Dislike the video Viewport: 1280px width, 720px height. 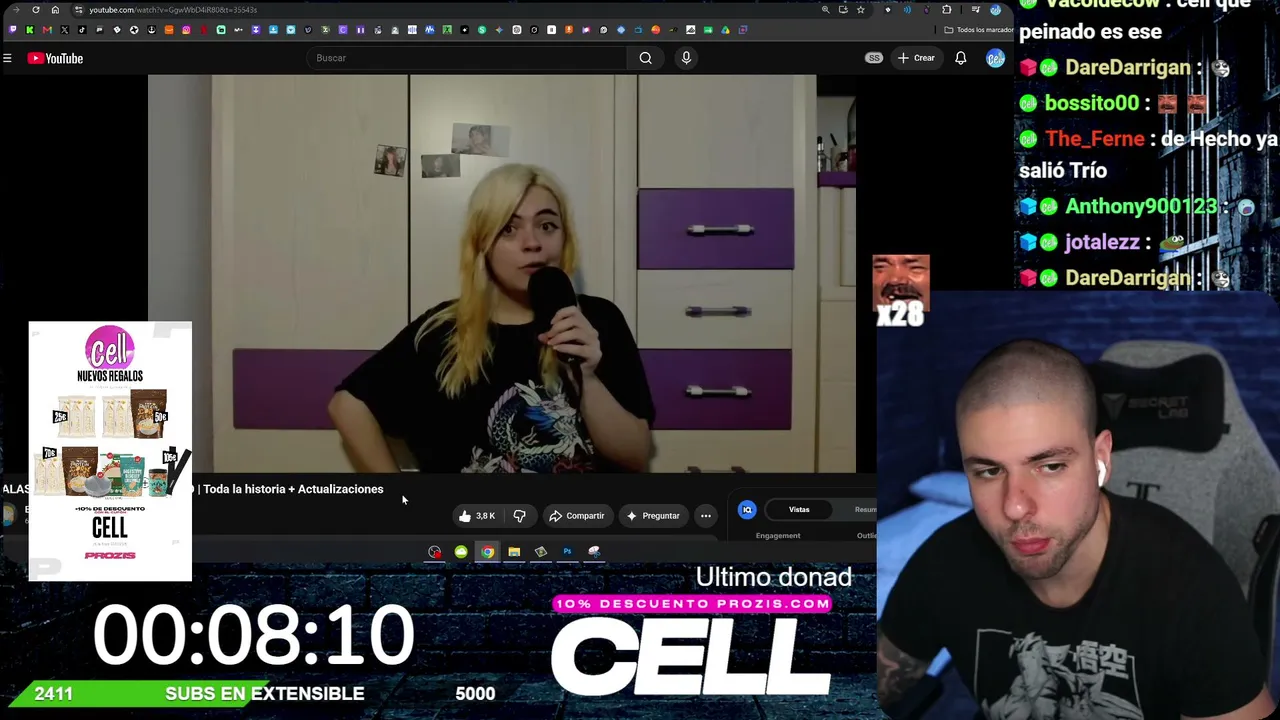(520, 516)
